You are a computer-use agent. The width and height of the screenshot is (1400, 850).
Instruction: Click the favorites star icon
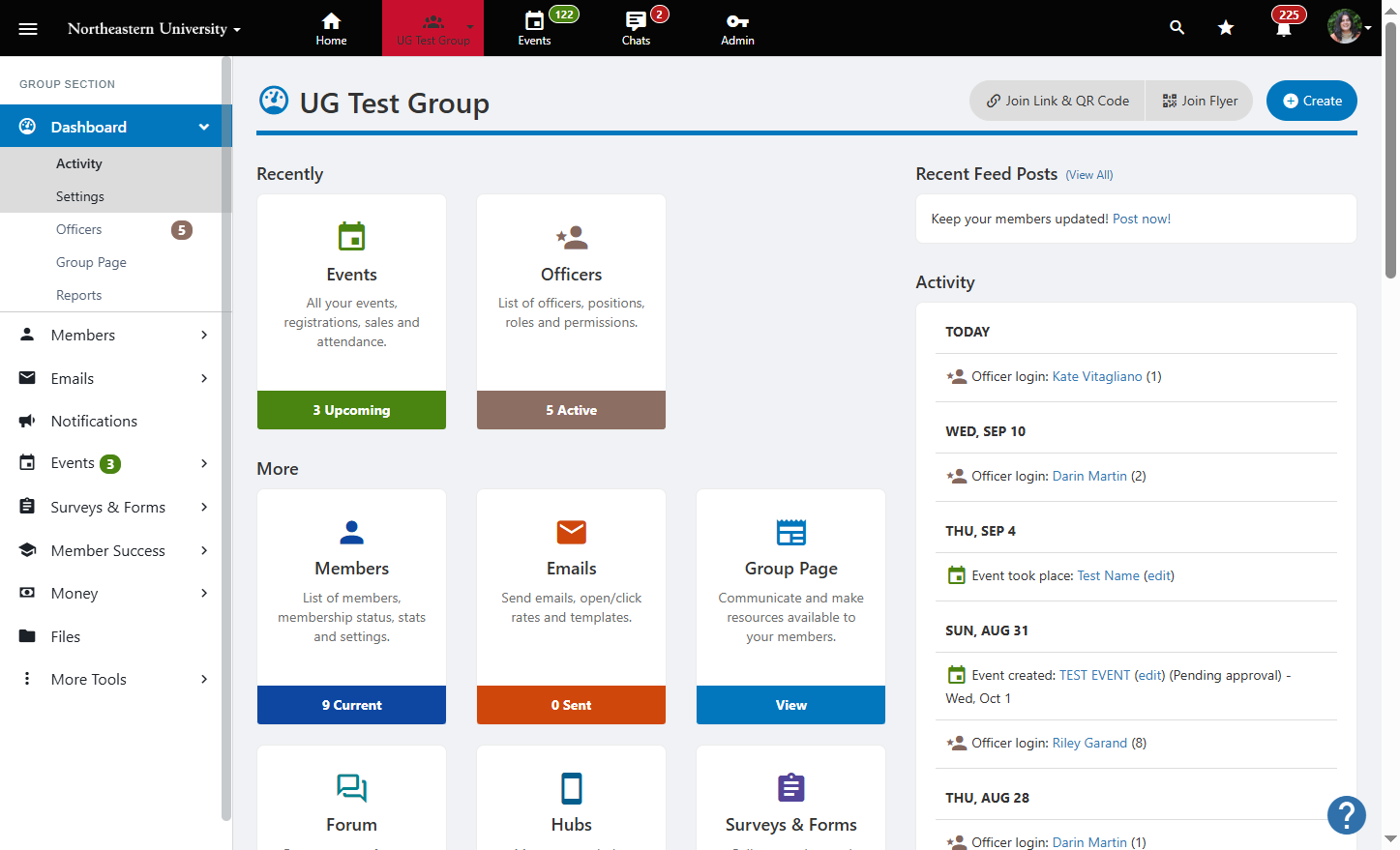pos(1226,28)
